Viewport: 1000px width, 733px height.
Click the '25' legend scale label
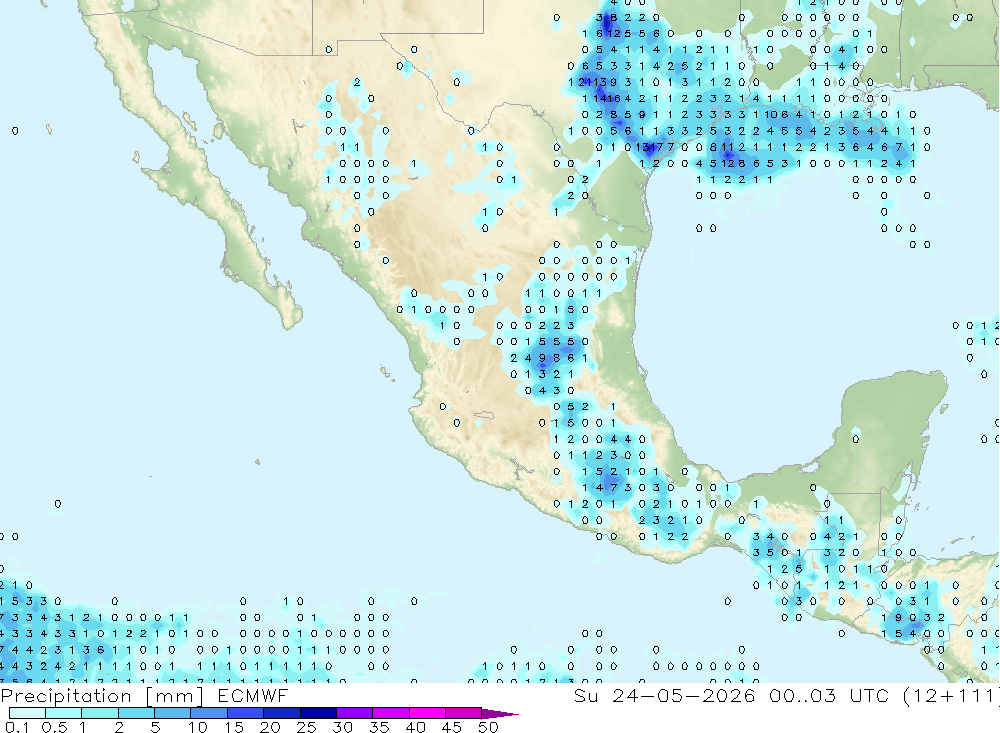tap(307, 727)
